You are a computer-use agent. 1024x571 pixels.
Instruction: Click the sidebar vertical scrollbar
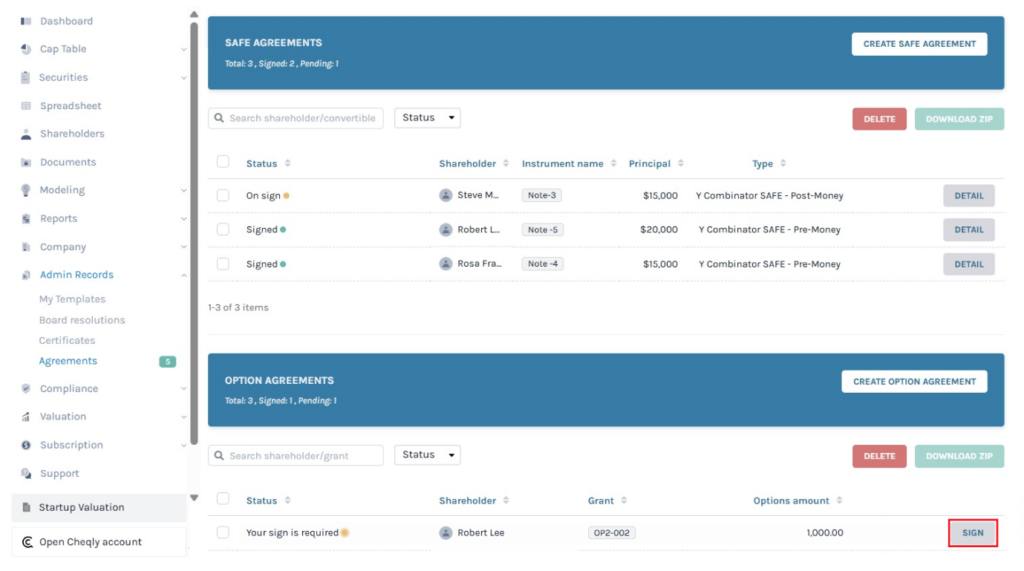pos(194,230)
